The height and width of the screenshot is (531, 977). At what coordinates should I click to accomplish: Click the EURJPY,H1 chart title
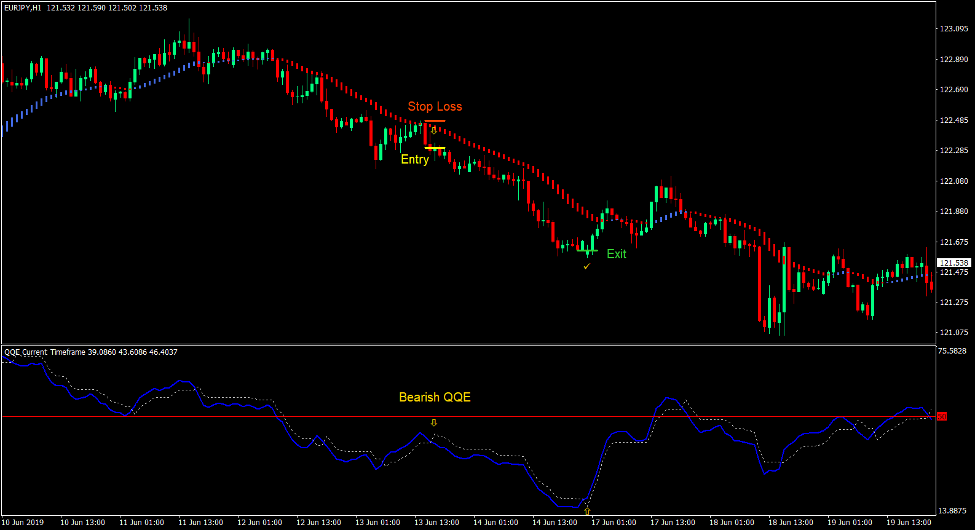(30, 8)
